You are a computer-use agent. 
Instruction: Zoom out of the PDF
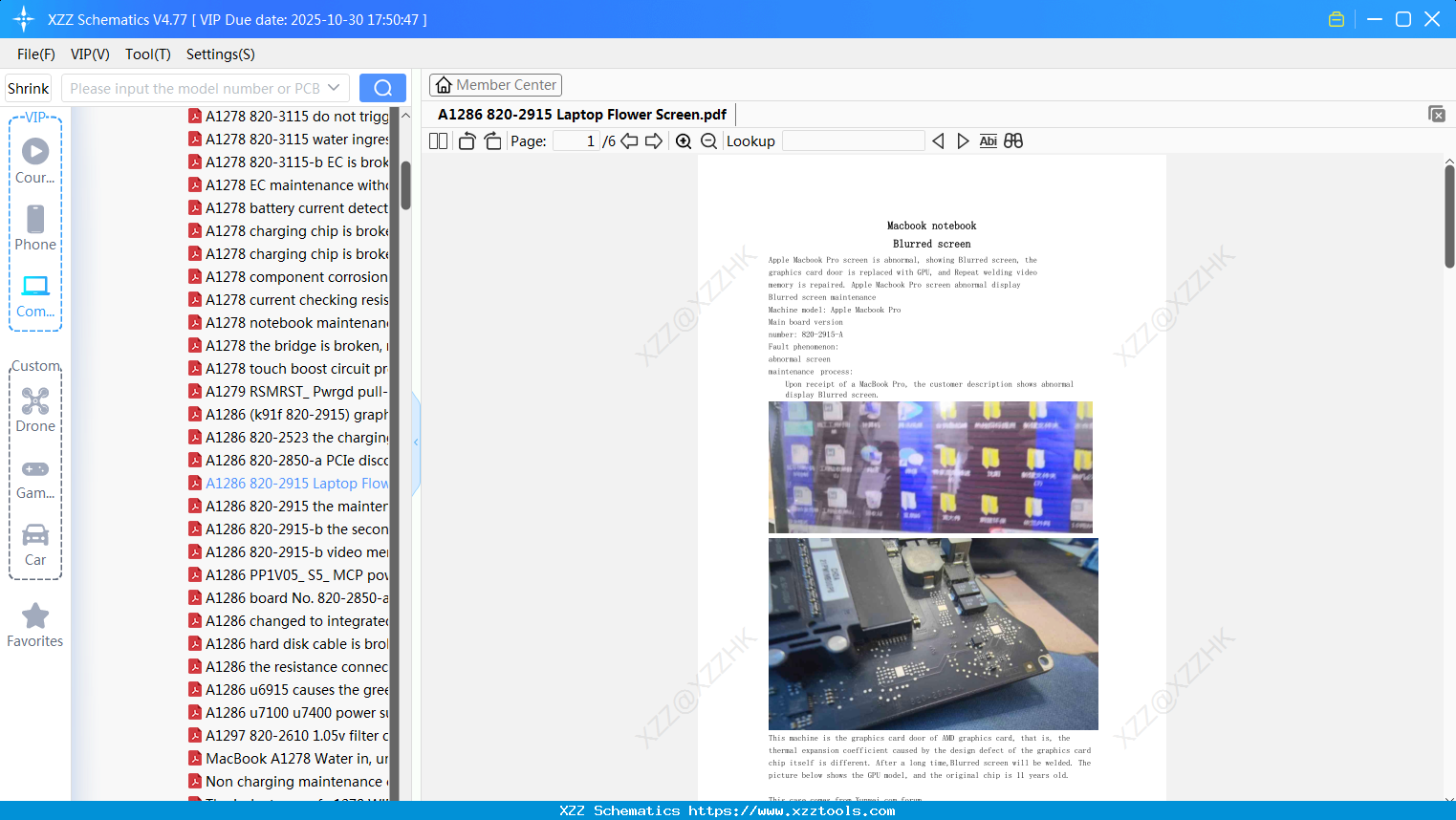click(x=708, y=140)
